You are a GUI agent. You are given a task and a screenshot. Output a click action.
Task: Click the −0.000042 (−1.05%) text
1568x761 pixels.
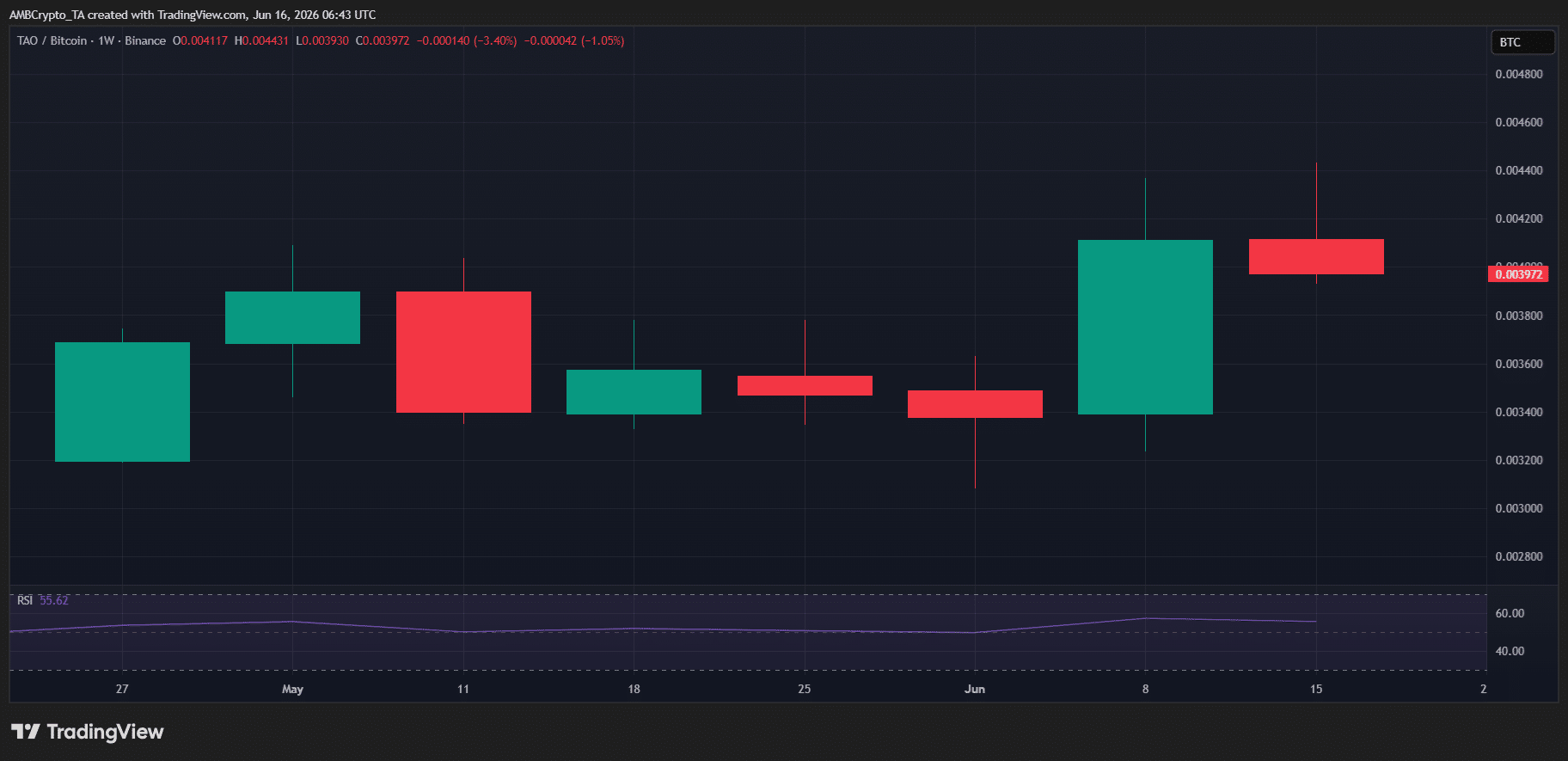click(x=574, y=40)
